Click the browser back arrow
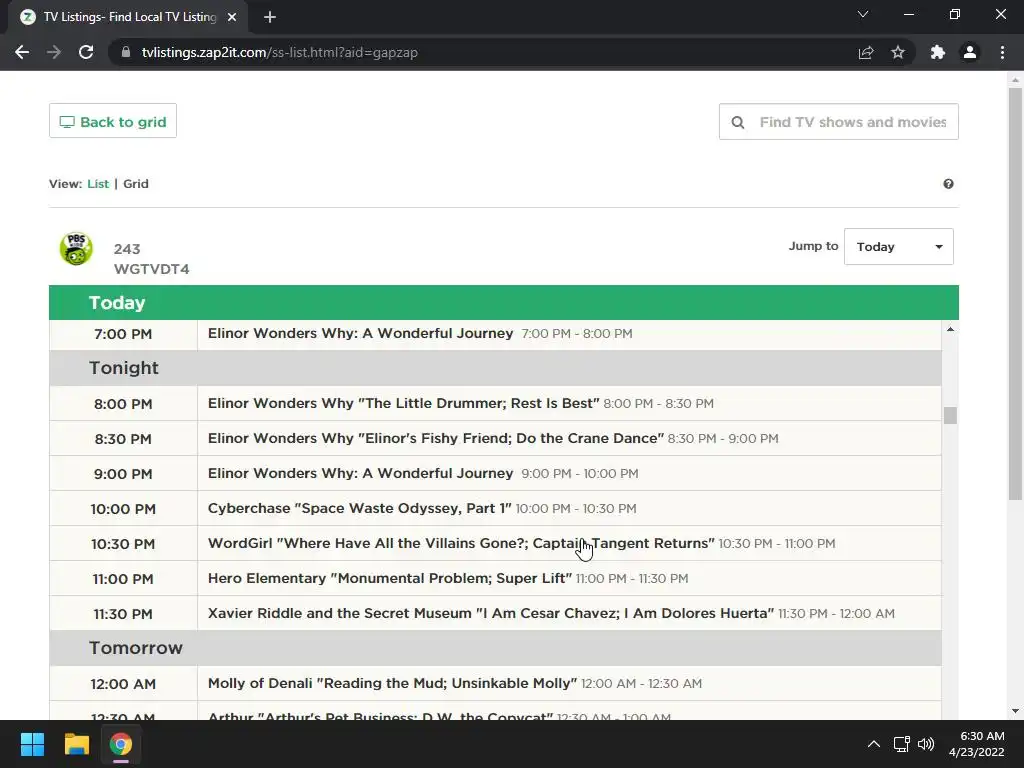The image size is (1024, 768). [22, 52]
